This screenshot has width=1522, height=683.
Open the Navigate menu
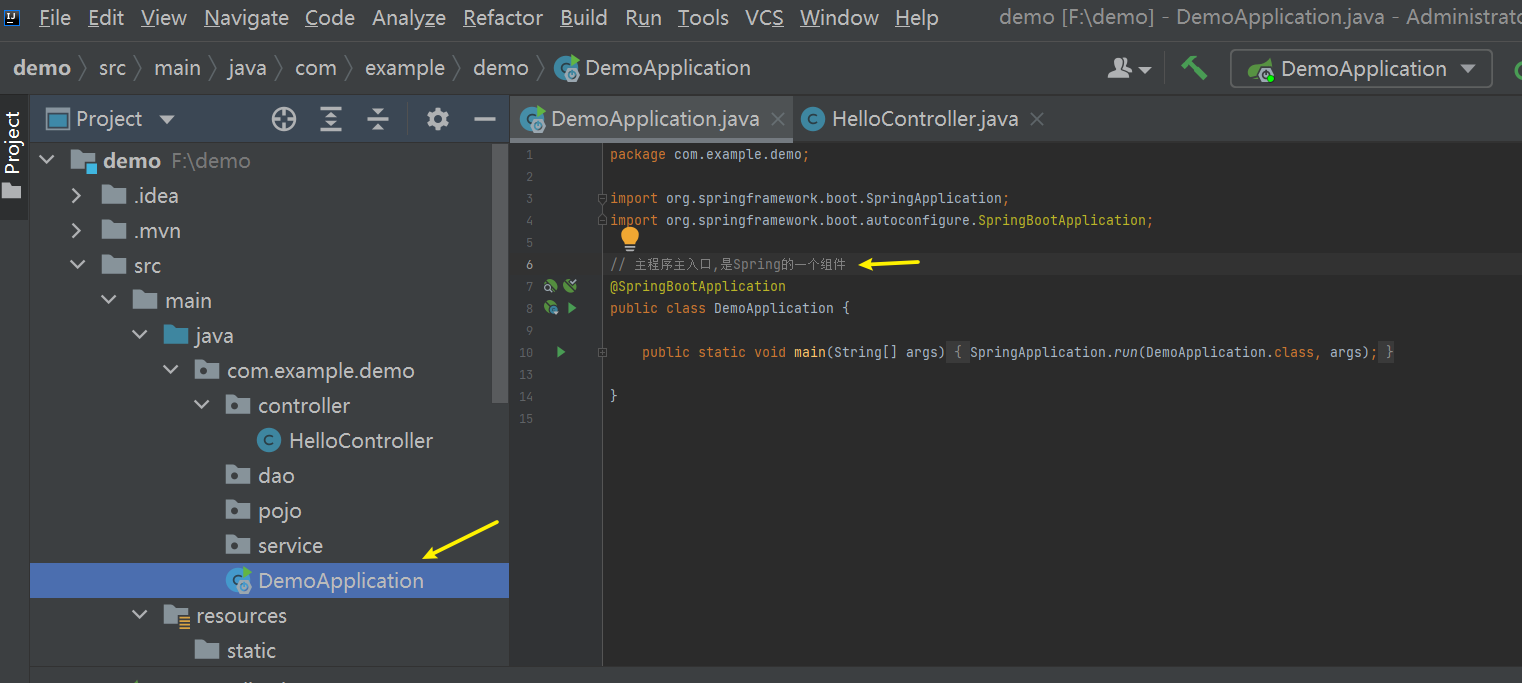246,18
